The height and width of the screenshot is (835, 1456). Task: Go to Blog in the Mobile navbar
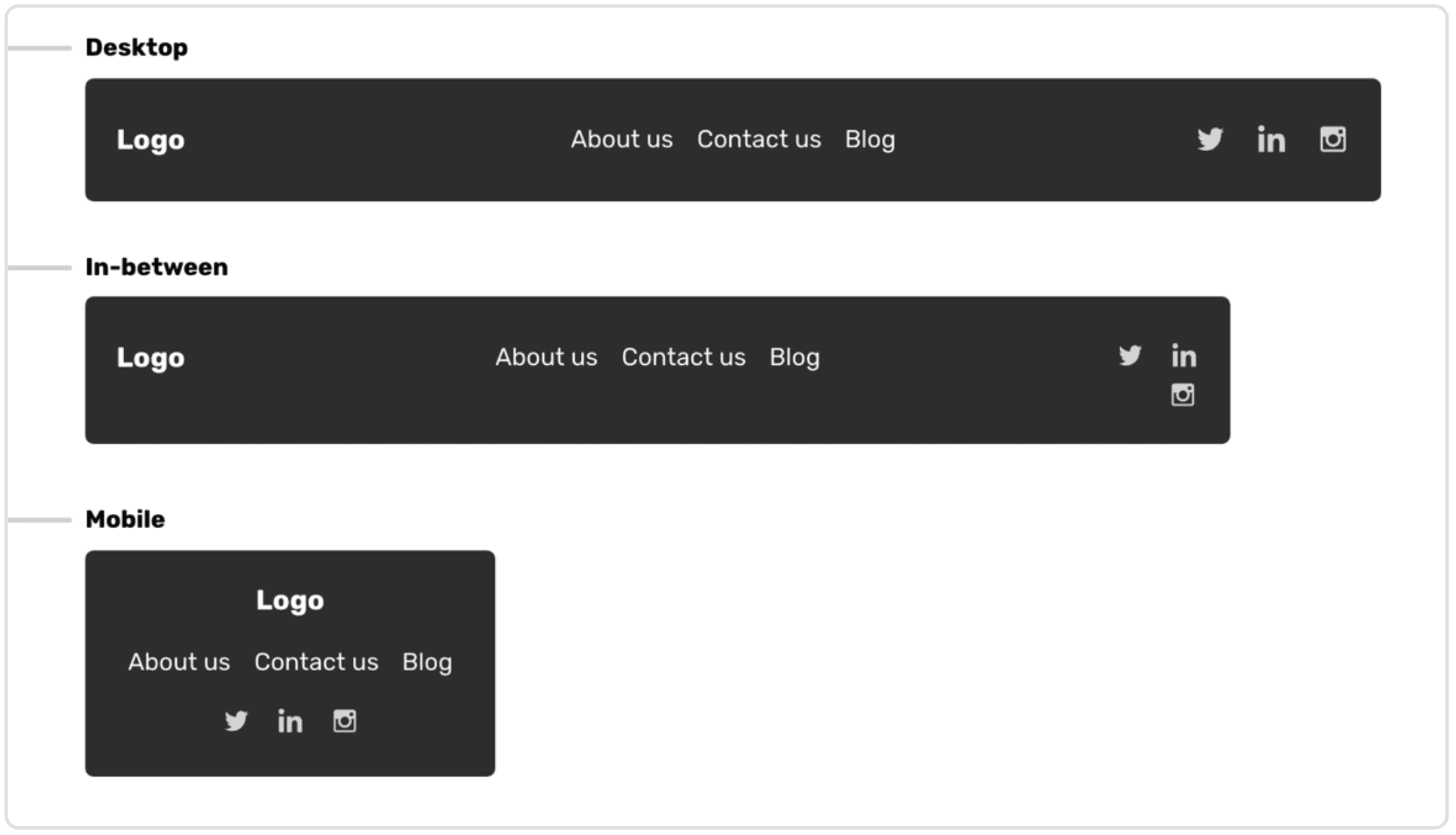pyautogui.click(x=427, y=662)
